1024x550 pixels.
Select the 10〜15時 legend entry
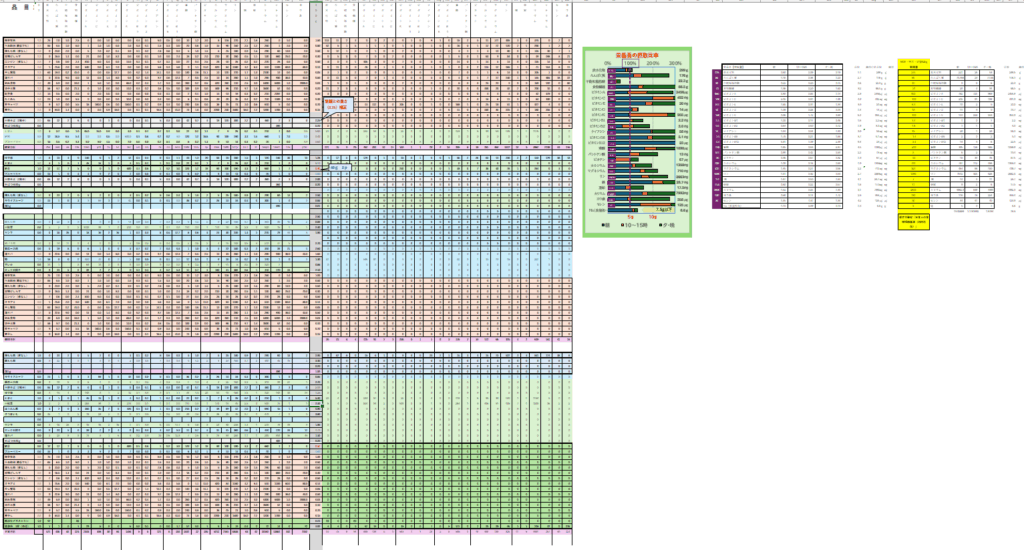[635, 225]
